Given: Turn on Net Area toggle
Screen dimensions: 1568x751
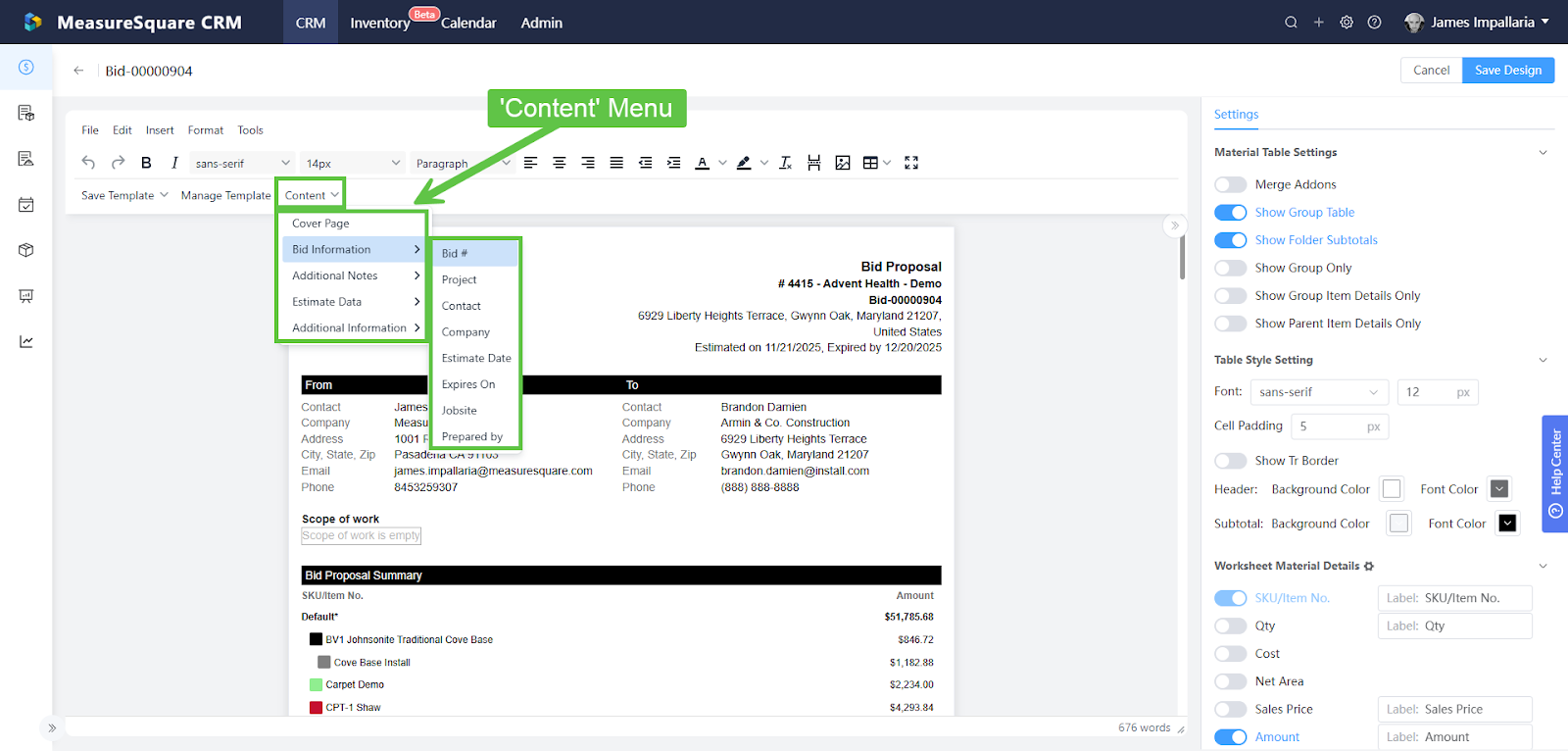Looking at the screenshot, I should point(1230,681).
